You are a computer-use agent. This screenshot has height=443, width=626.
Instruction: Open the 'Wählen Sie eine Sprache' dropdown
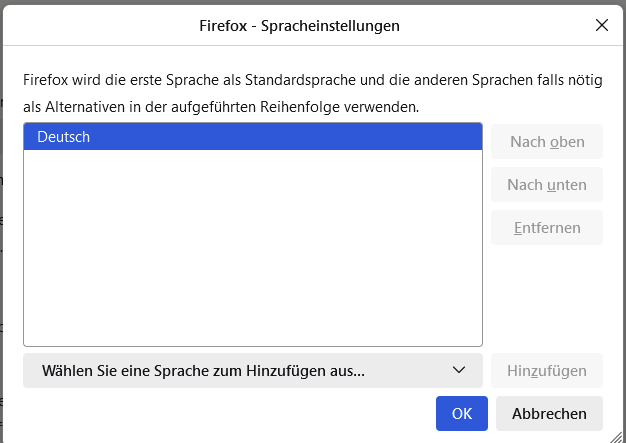[252, 370]
